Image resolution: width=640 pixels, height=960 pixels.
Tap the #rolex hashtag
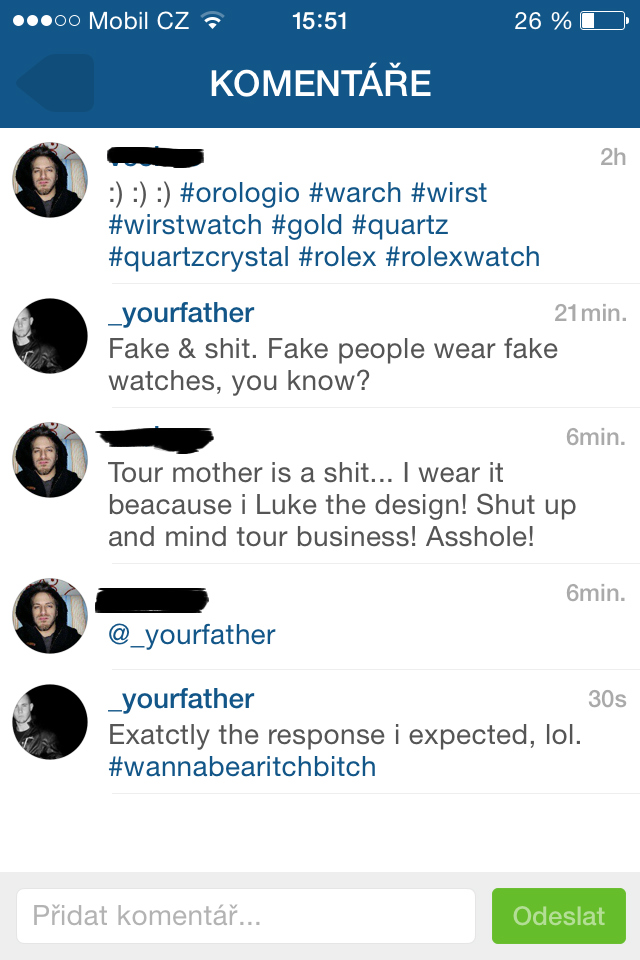click(x=337, y=256)
